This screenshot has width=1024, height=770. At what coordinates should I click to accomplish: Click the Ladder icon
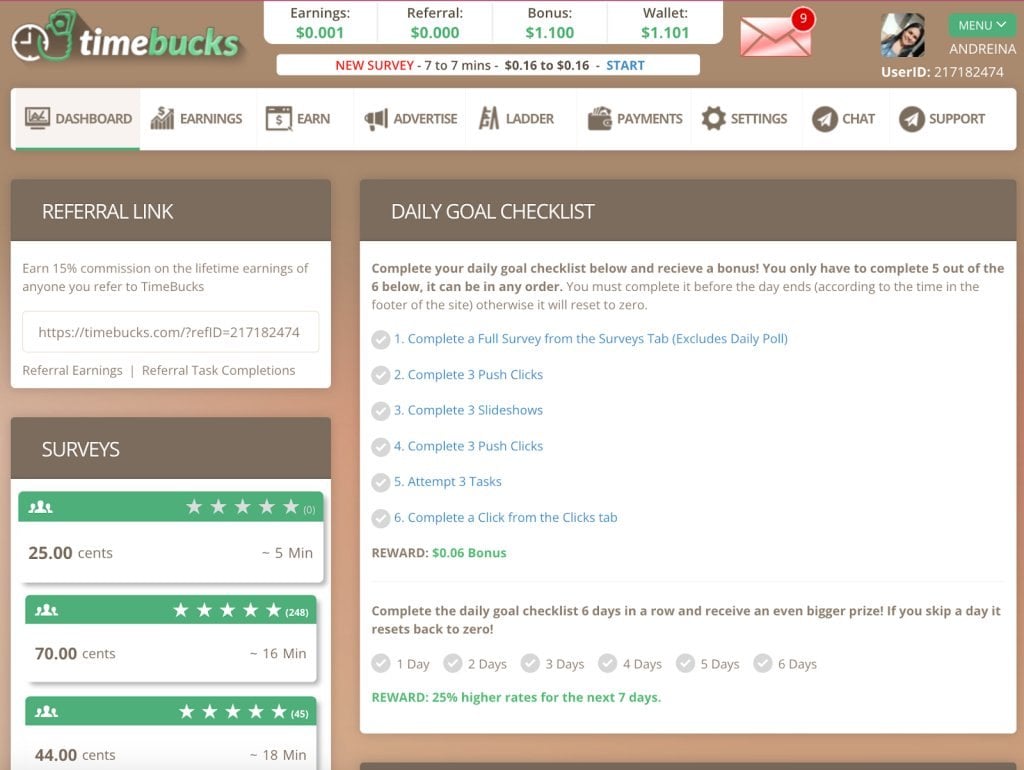coord(488,118)
